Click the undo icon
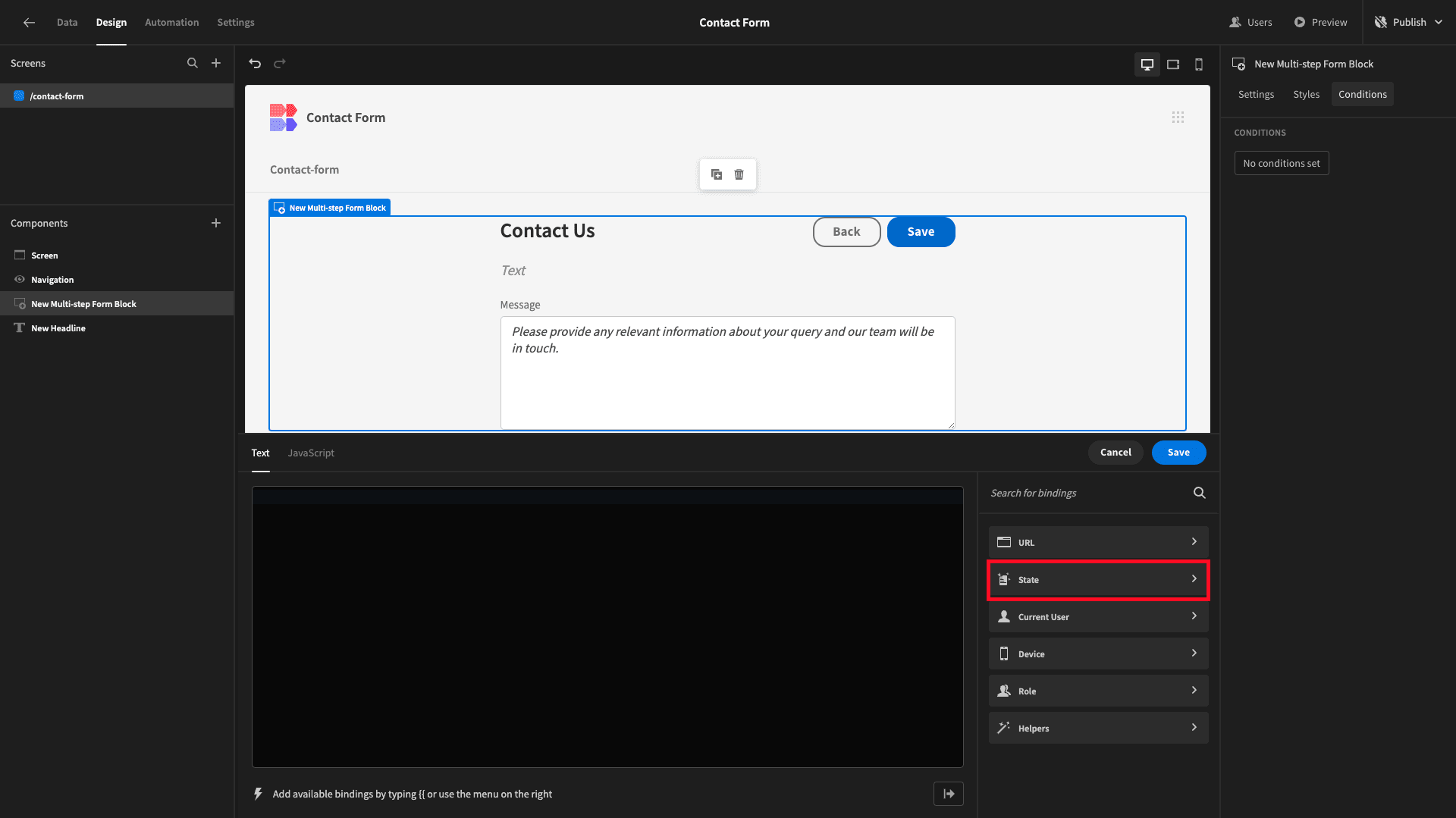 [255, 64]
